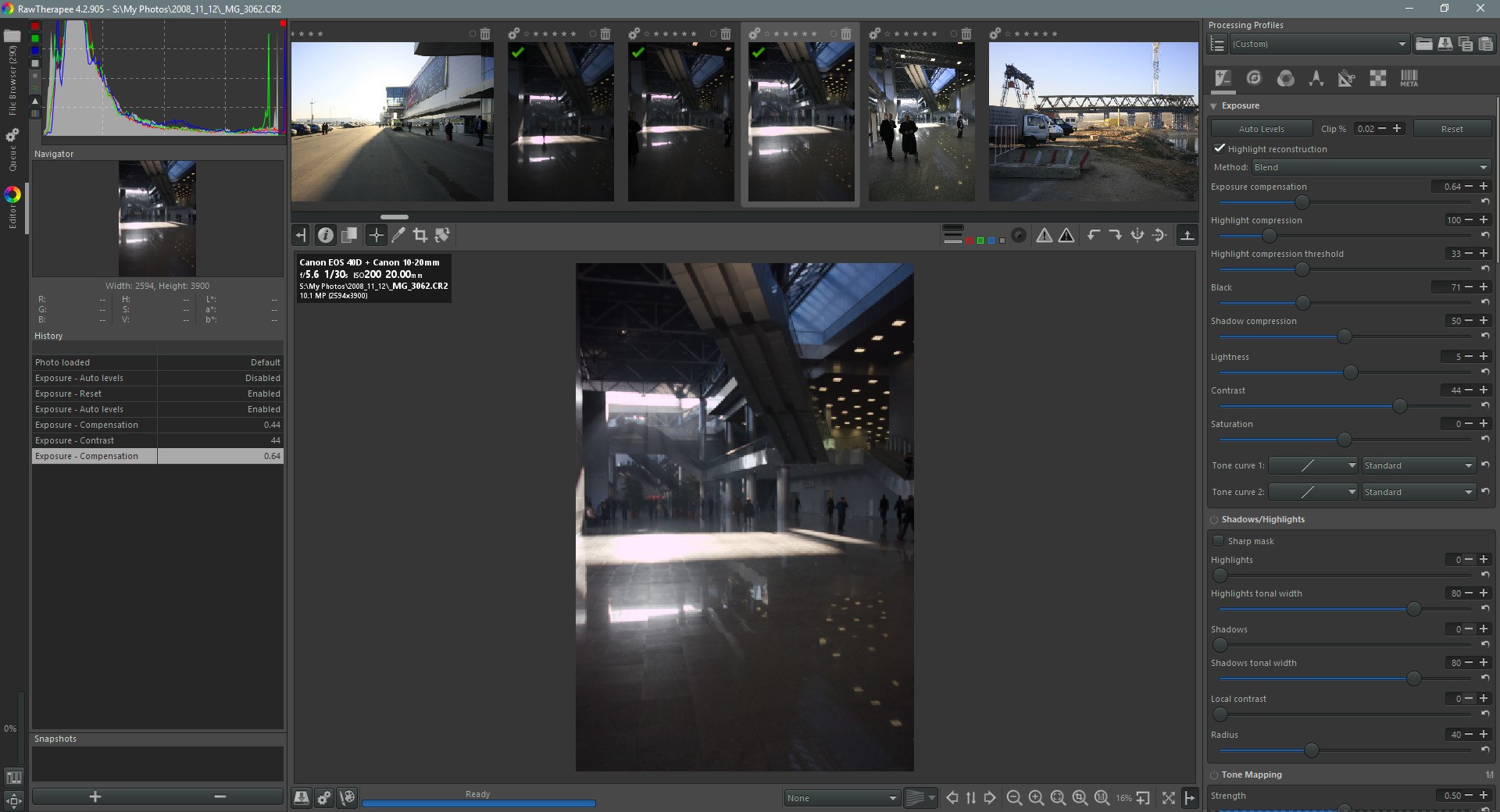Select the crop tool in the editor toolbar
Image resolution: width=1500 pixels, height=812 pixels.
click(420, 235)
